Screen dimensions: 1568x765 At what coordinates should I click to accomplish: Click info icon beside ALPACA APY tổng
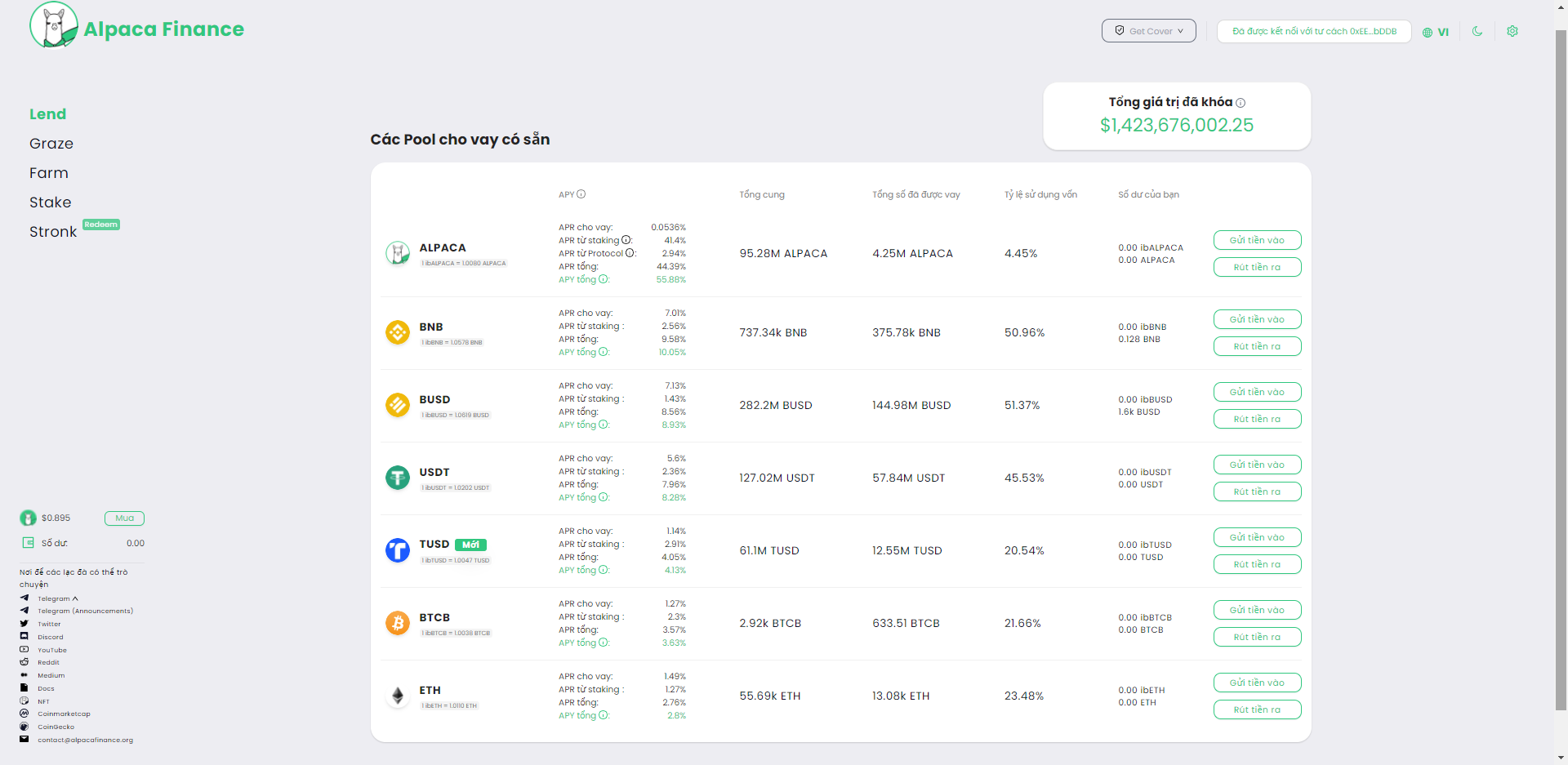coord(604,279)
